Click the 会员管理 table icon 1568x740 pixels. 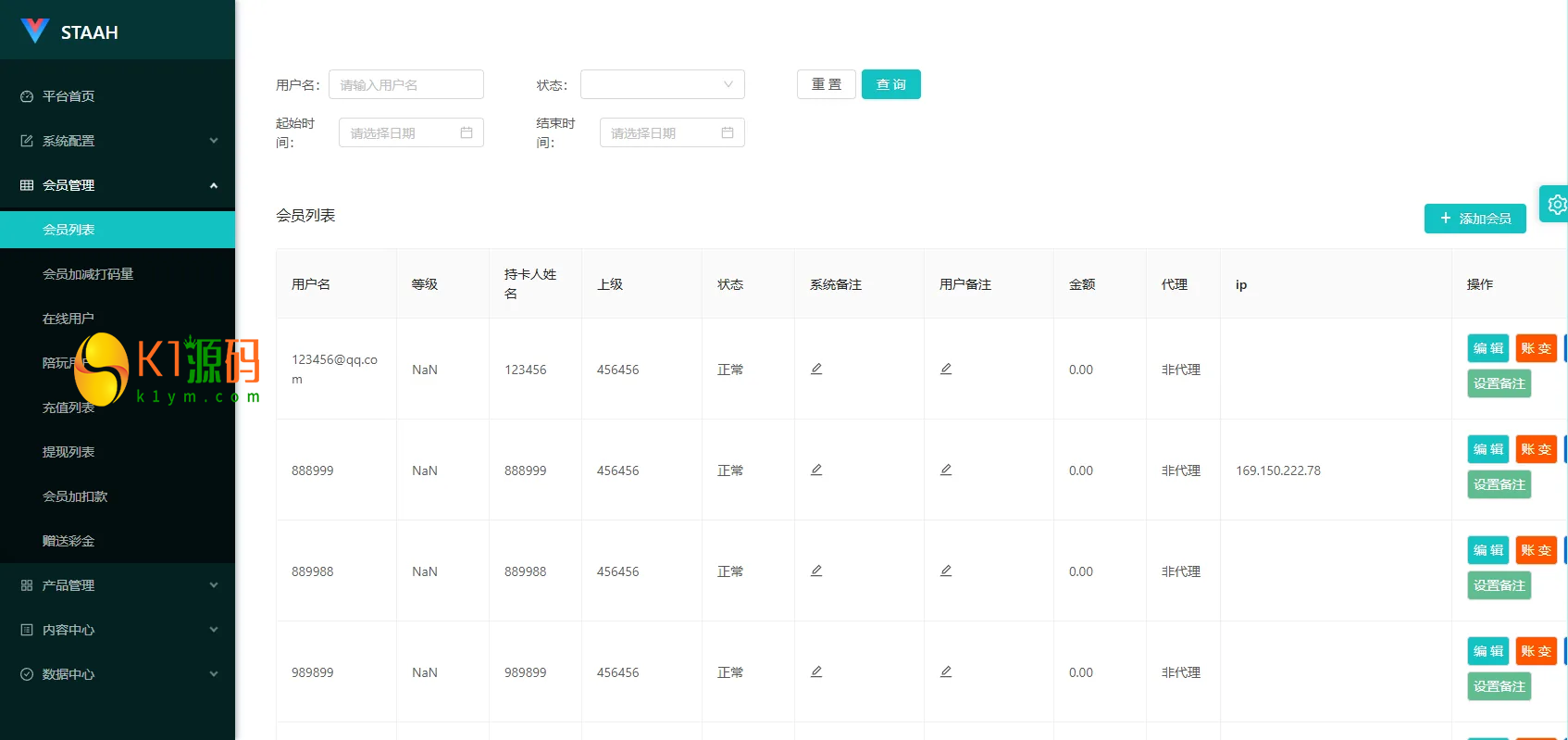pos(27,185)
